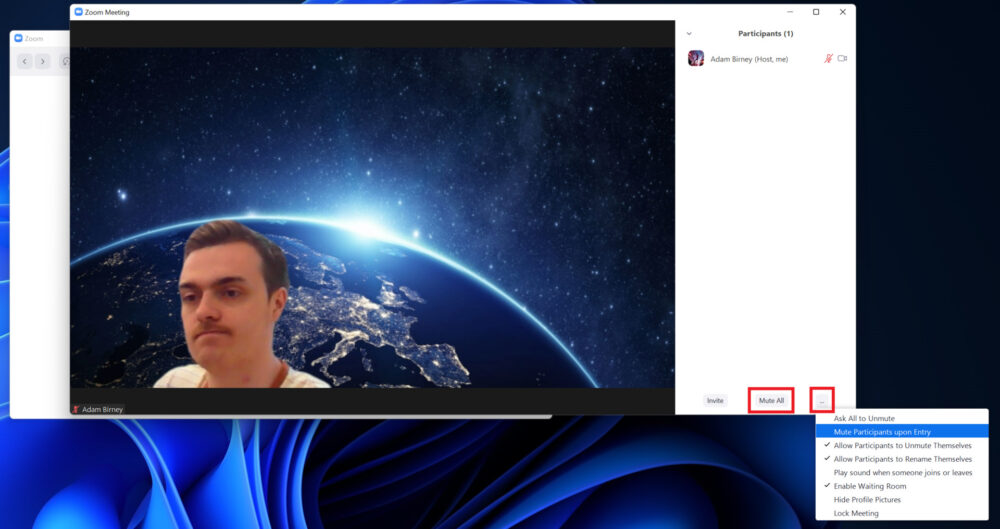Click the Zoom Meeting window title text
This screenshot has width=1000, height=529.
point(107,12)
